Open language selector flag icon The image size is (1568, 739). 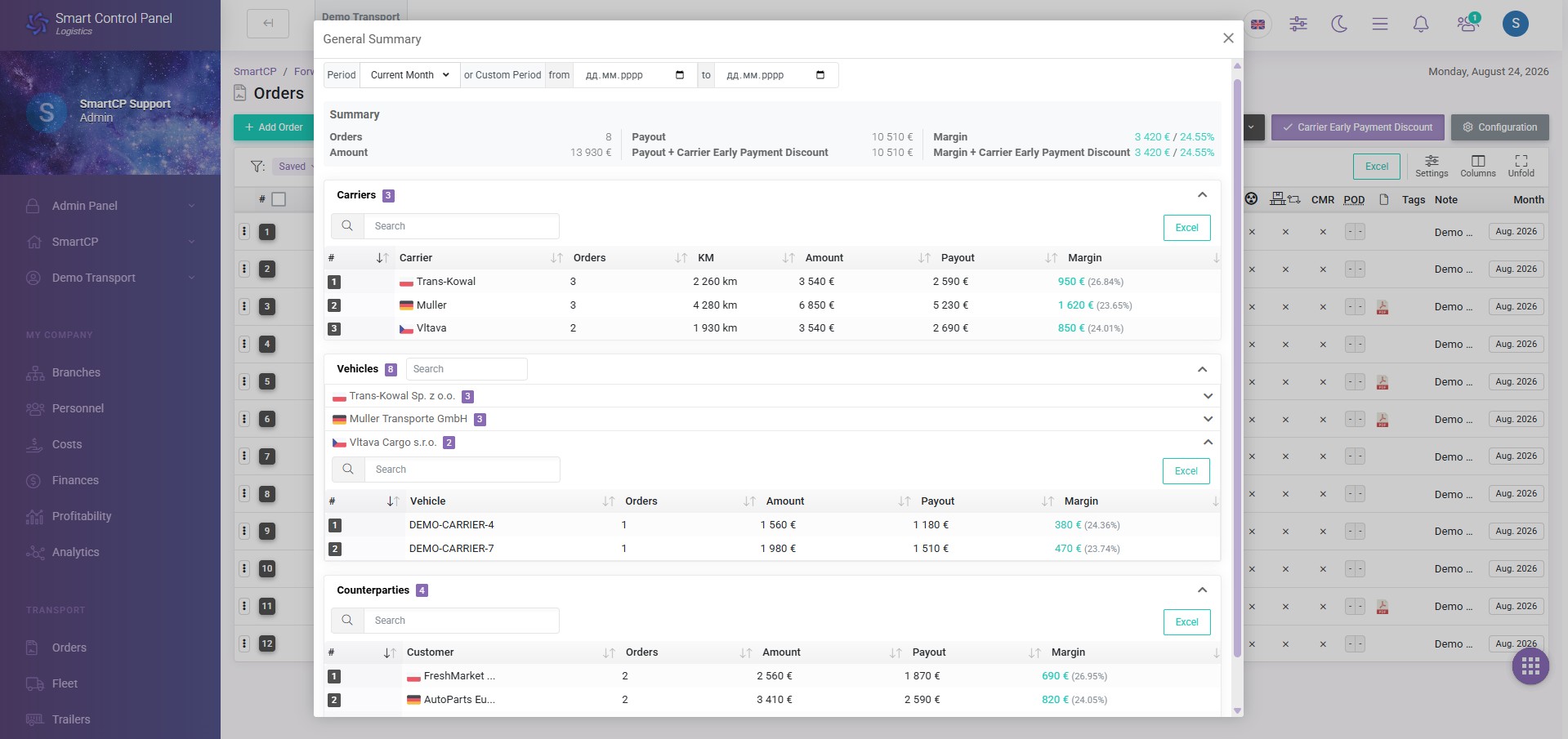pos(1258,24)
